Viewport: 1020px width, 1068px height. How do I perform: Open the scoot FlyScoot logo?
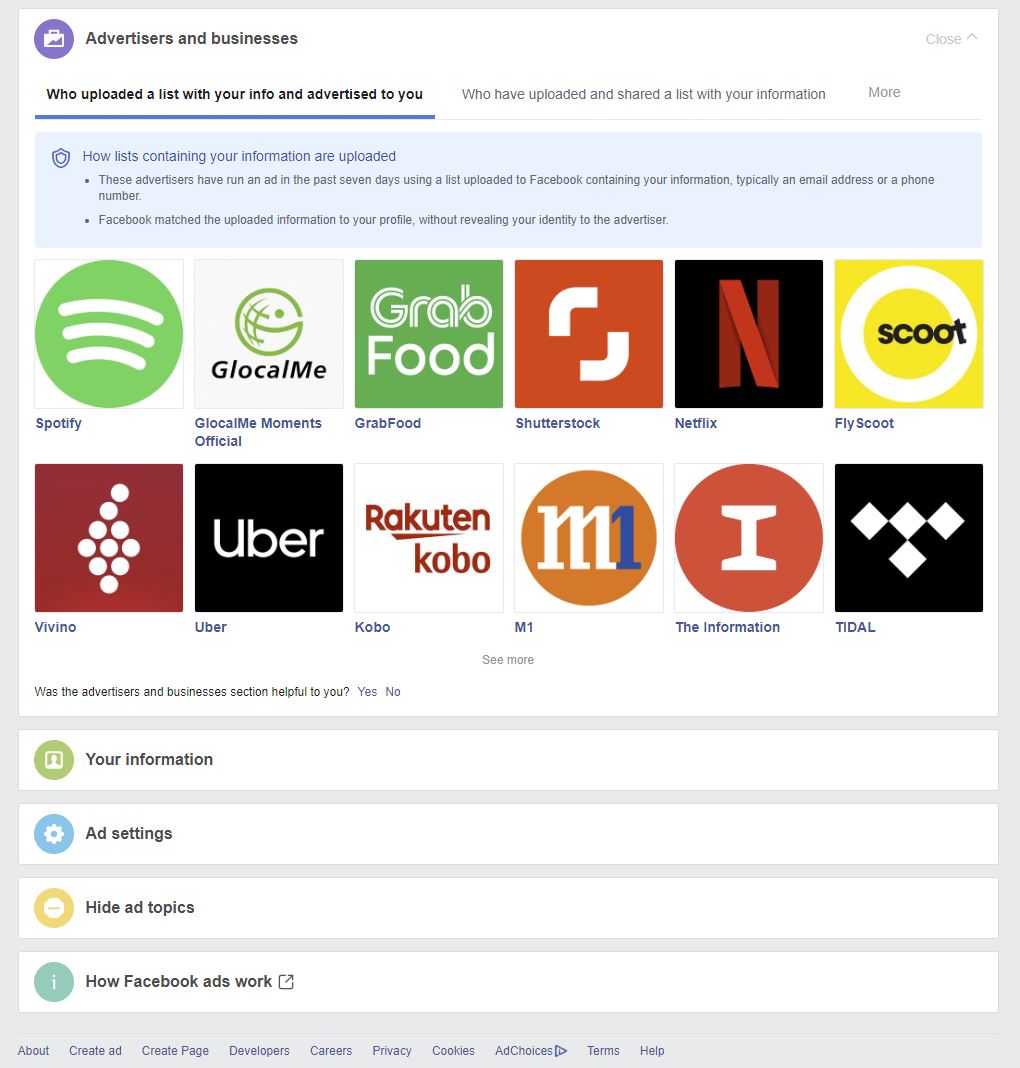(909, 334)
